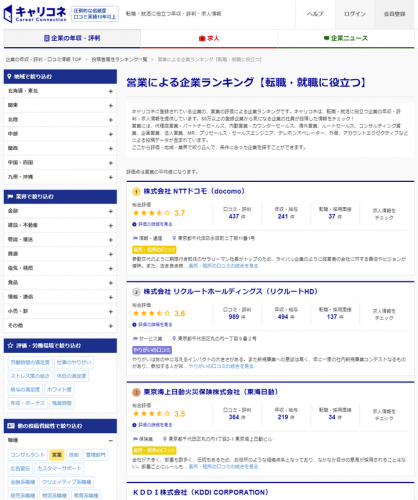Click 長所・短所の口コミ label in NTTドコモ card

tap(154, 250)
